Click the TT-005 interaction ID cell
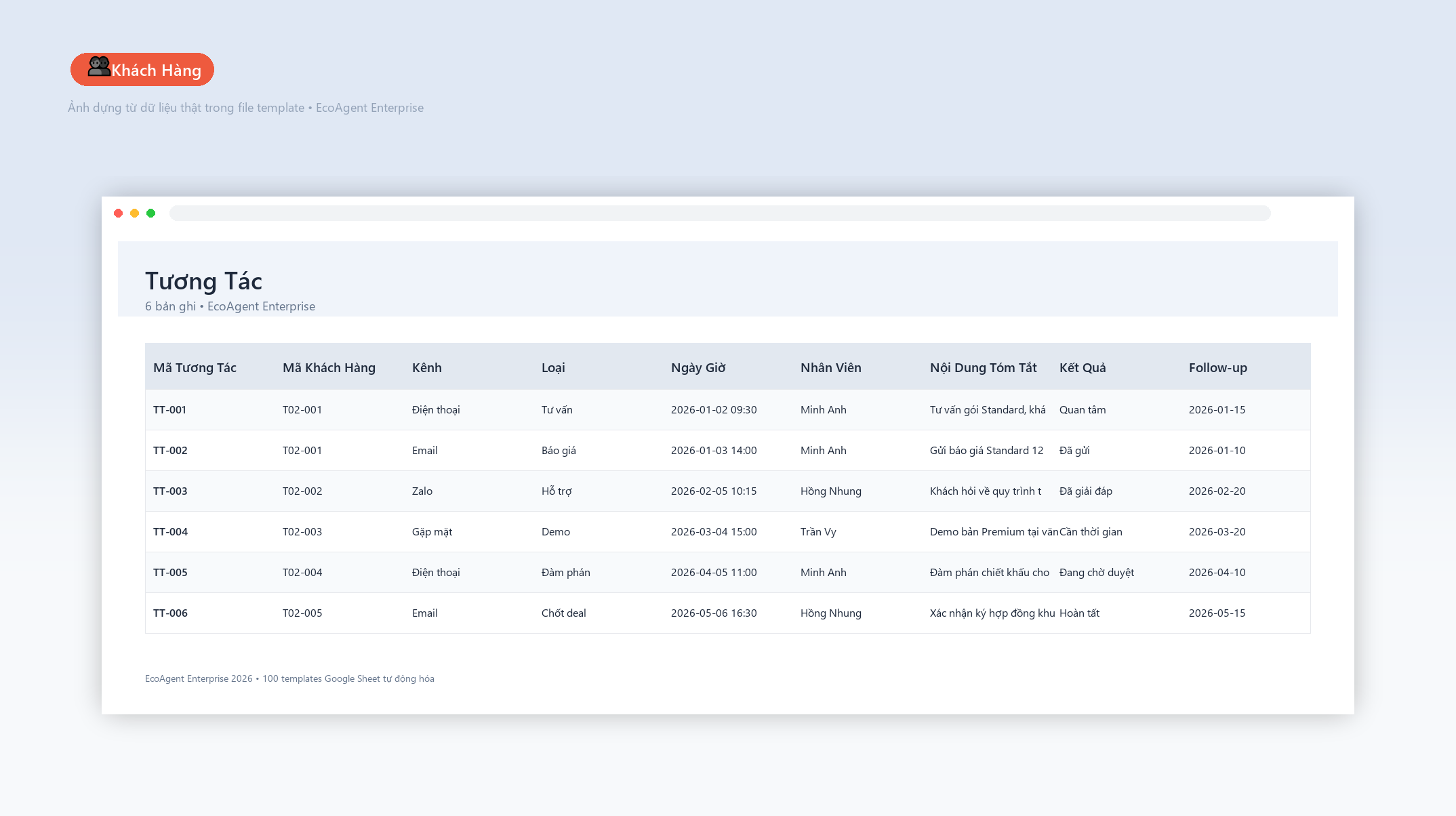Screen dimensions: 1456x816 170,572
